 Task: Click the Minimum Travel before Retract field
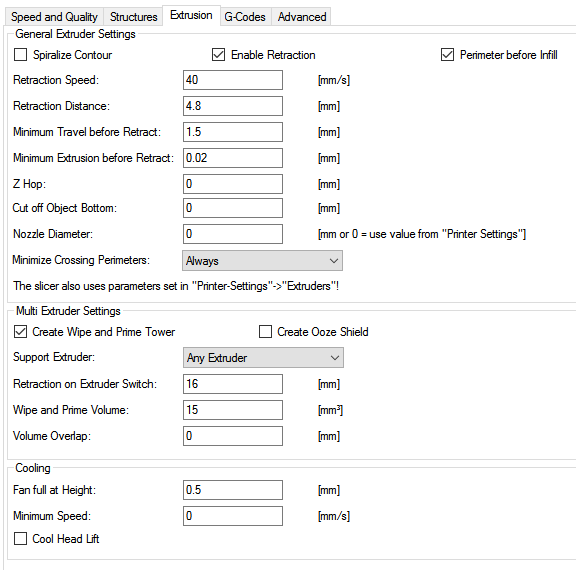point(233,132)
